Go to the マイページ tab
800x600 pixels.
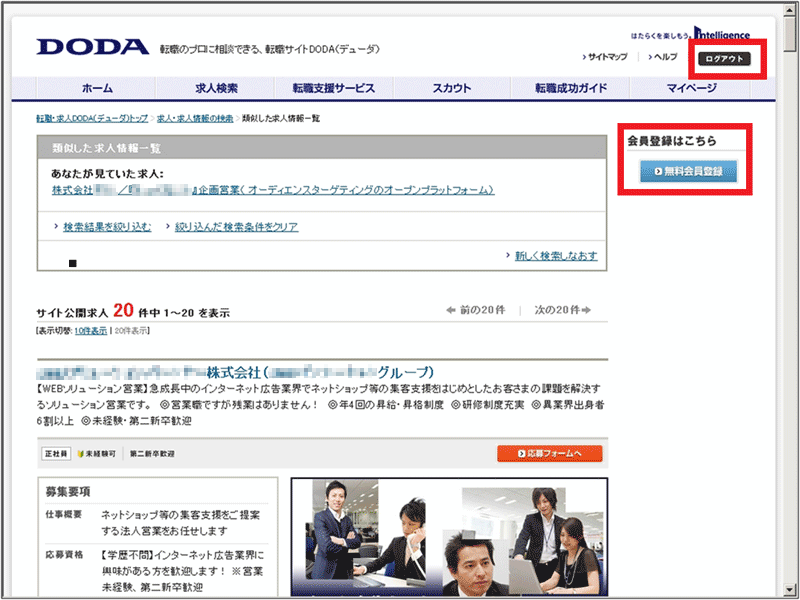point(692,88)
